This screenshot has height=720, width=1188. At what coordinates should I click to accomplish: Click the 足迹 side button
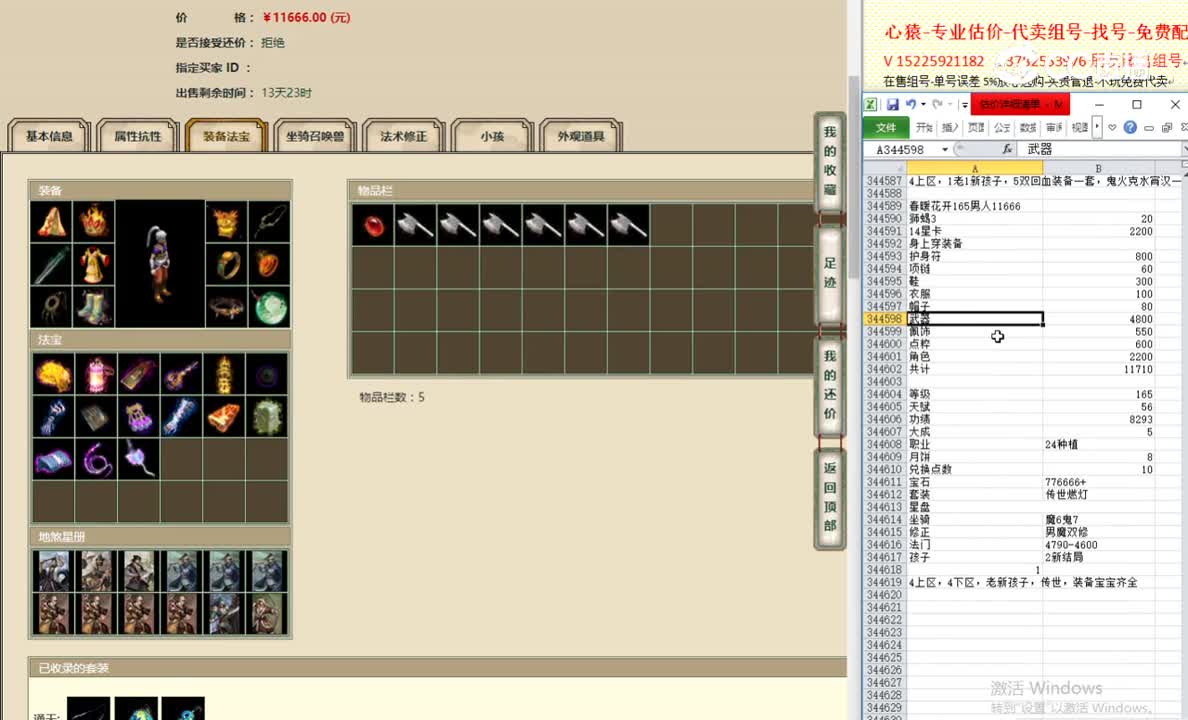(x=830, y=273)
